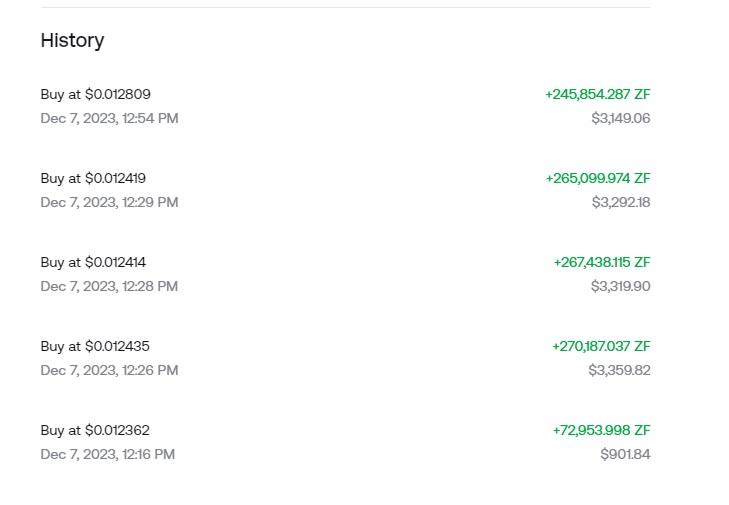Click the $3,359.82 dollar value
This screenshot has height=505, width=729.
(x=619, y=370)
